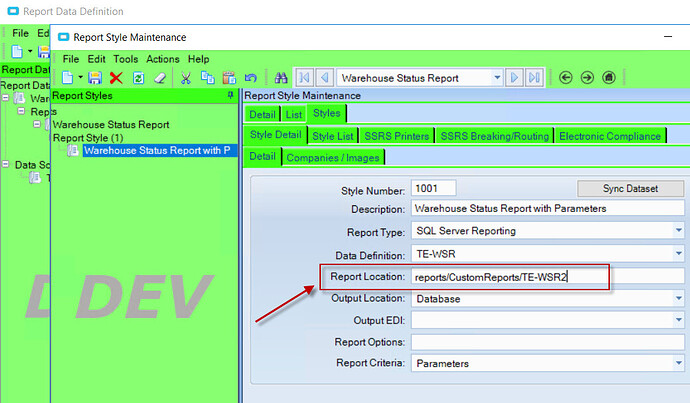This screenshot has width=690, height=403.
Task: Refresh the record with the green refresh icon
Action: [139, 78]
